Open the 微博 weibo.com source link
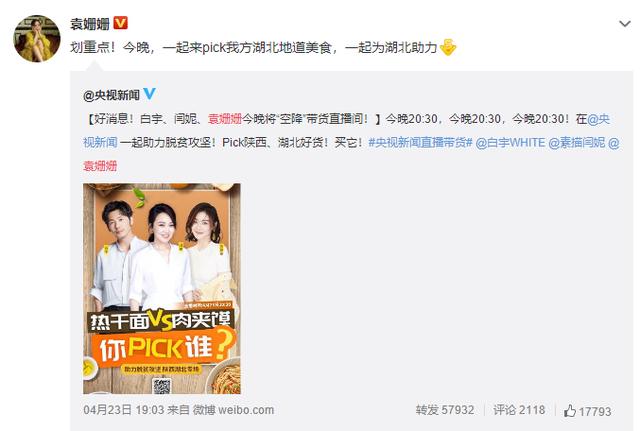Viewport: 640px width, 431px height. pyautogui.click(x=233, y=410)
